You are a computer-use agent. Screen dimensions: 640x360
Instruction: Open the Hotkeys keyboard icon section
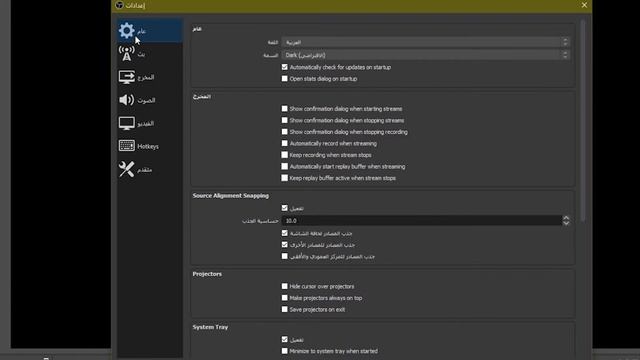pos(127,146)
